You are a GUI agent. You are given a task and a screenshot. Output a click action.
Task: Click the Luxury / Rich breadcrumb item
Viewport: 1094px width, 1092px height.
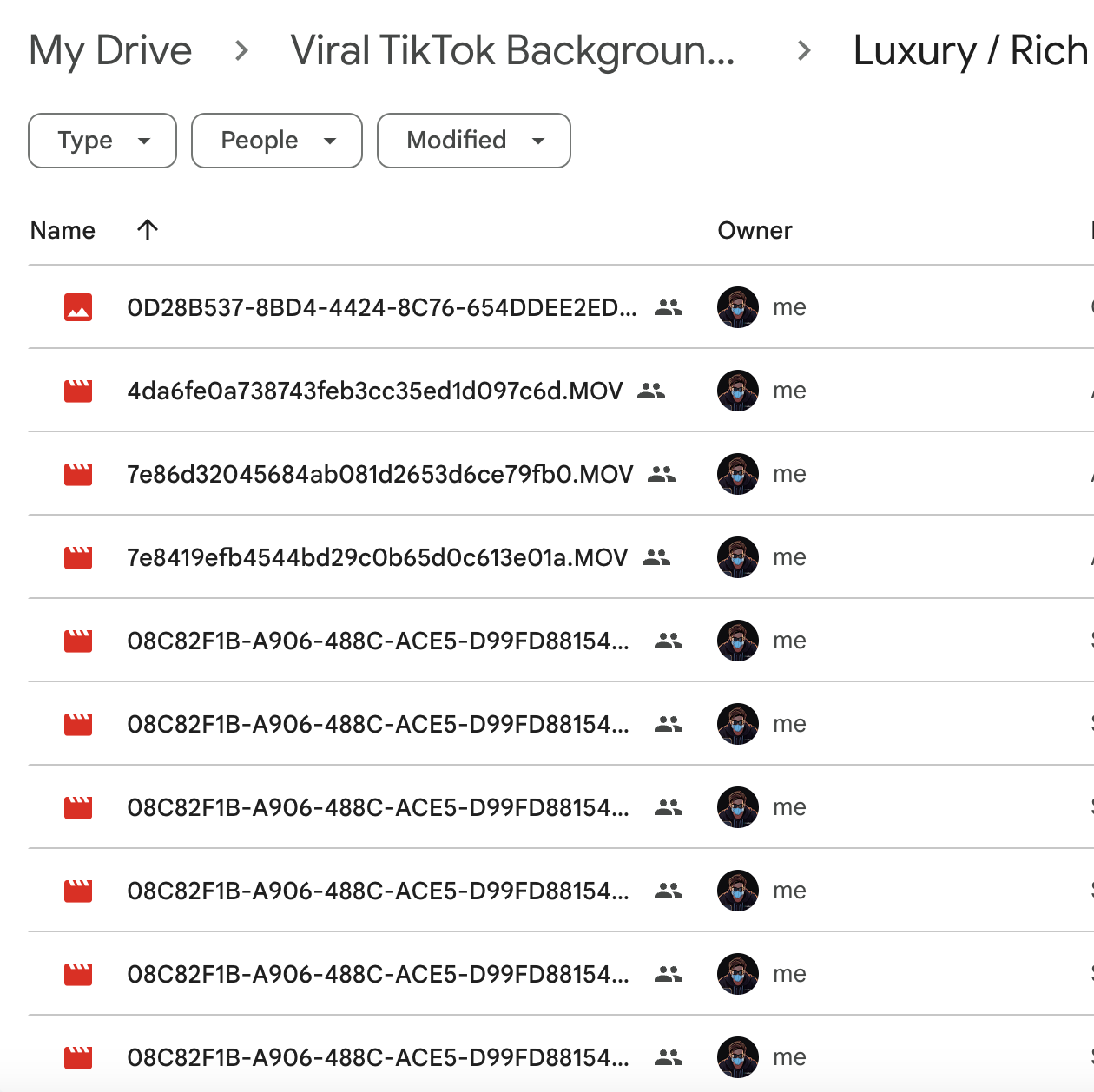[968, 50]
